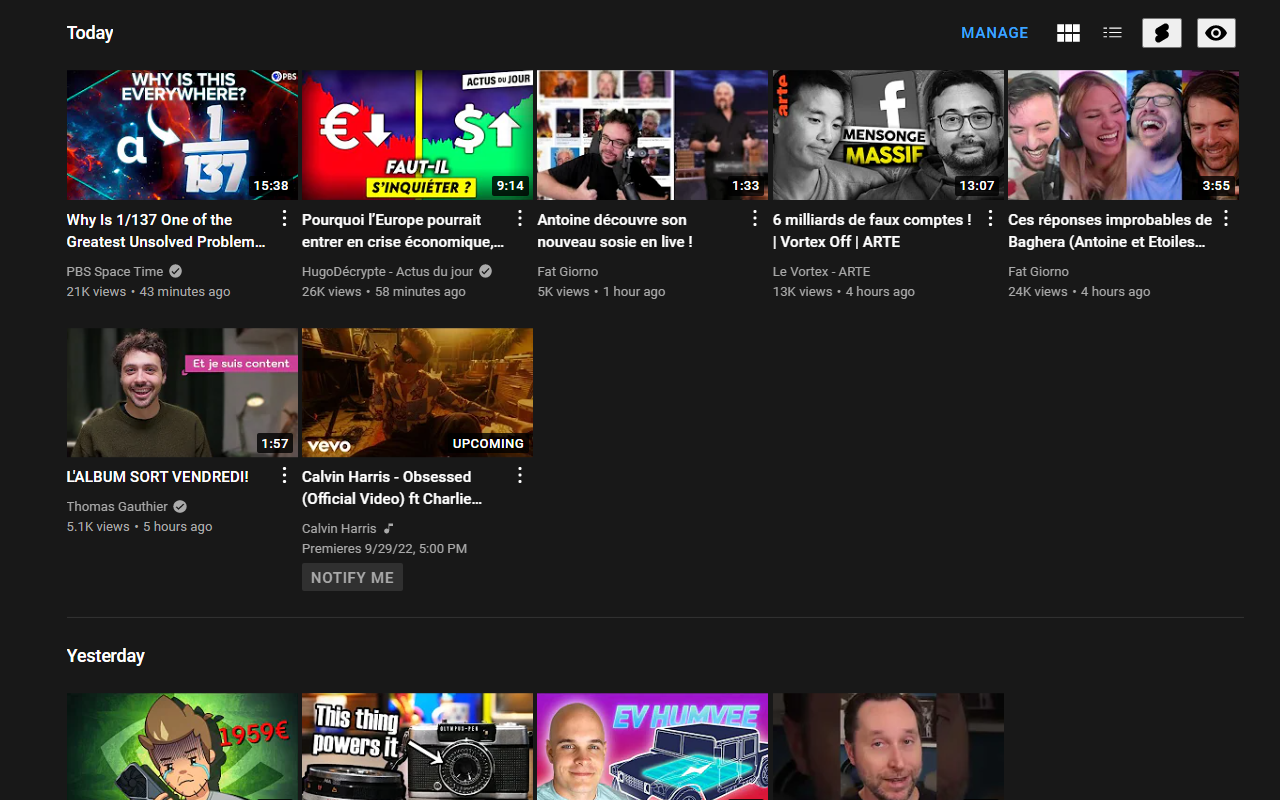Click the music note beside Calvin Harris
1280x800 pixels.
click(x=389, y=528)
